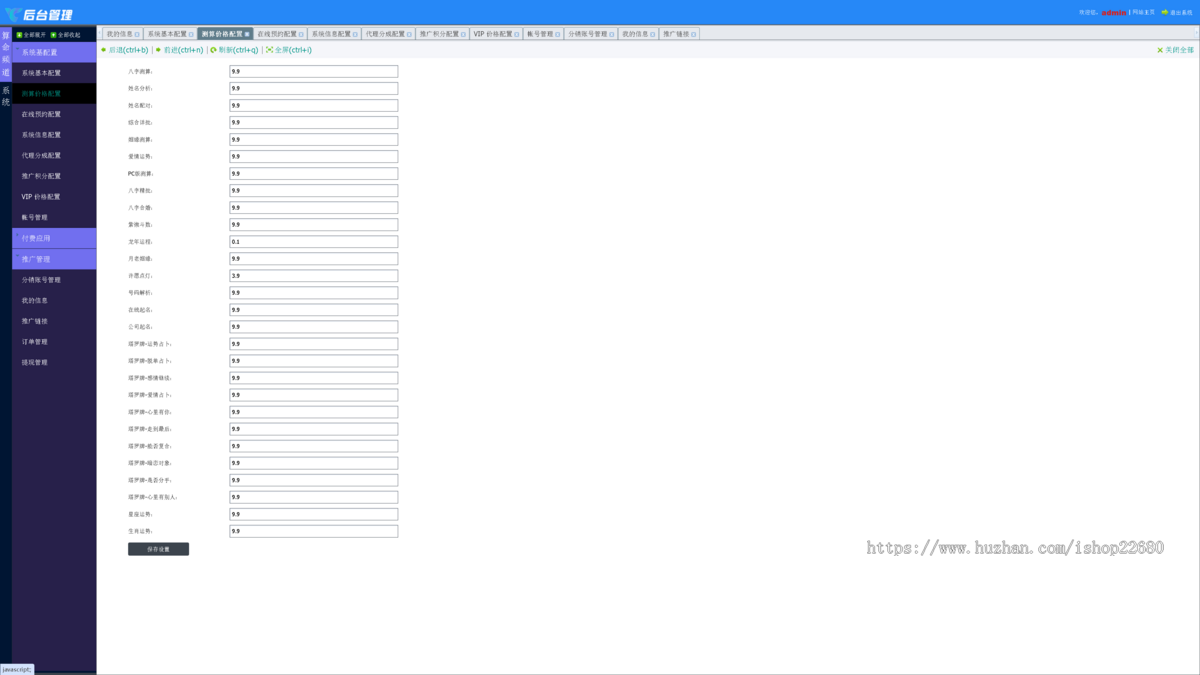Screen dimensions: 1200x675
Task: Close the 帐号管理 tab icon
Action: [557, 34]
